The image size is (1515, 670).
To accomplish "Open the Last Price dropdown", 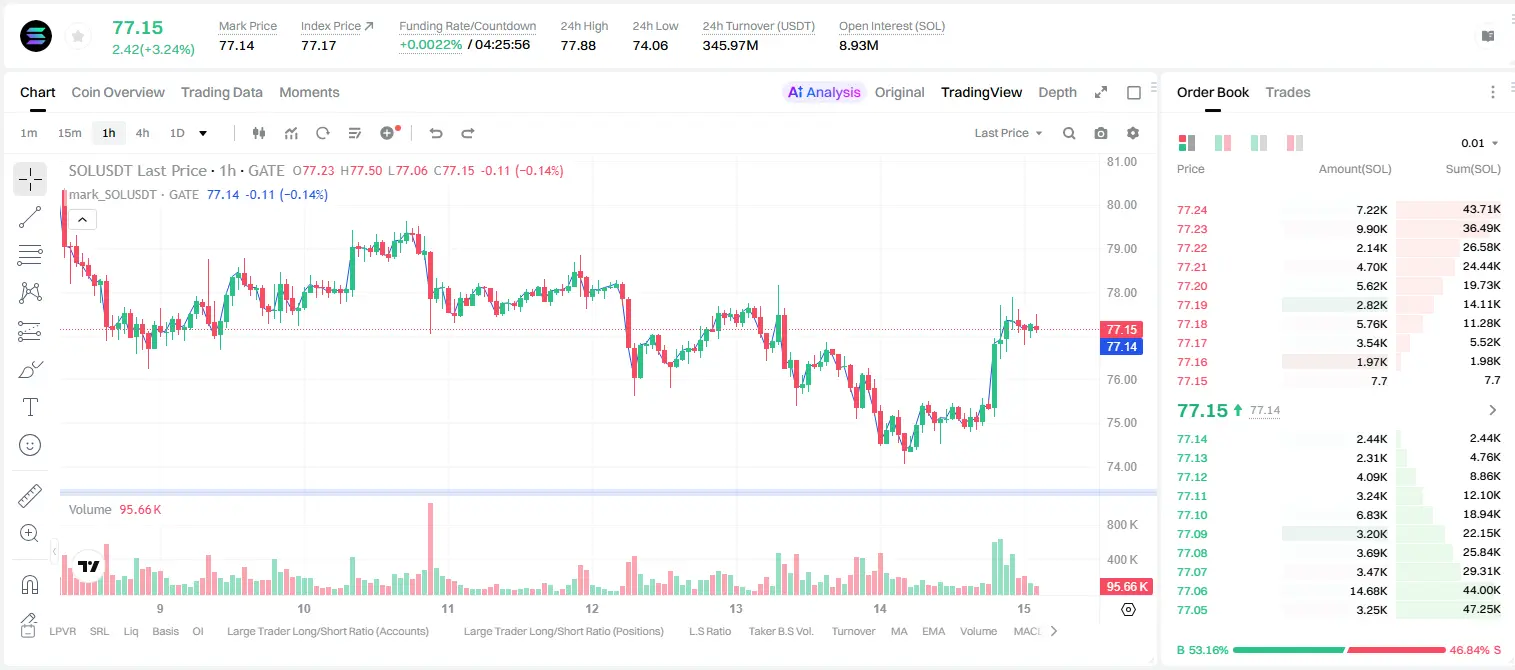I will (x=1008, y=133).
